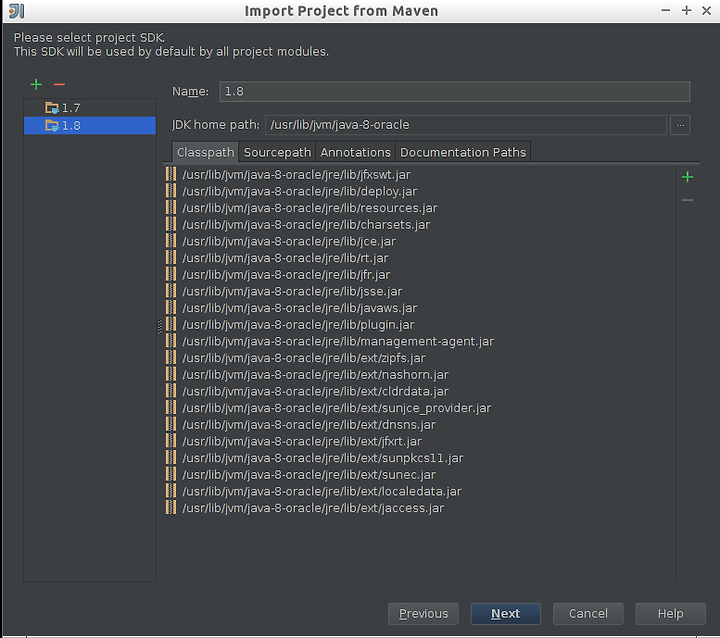Open the Documentation Paths tab
The width and height of the screenshot is (720, 638).
tap(463, 152)
